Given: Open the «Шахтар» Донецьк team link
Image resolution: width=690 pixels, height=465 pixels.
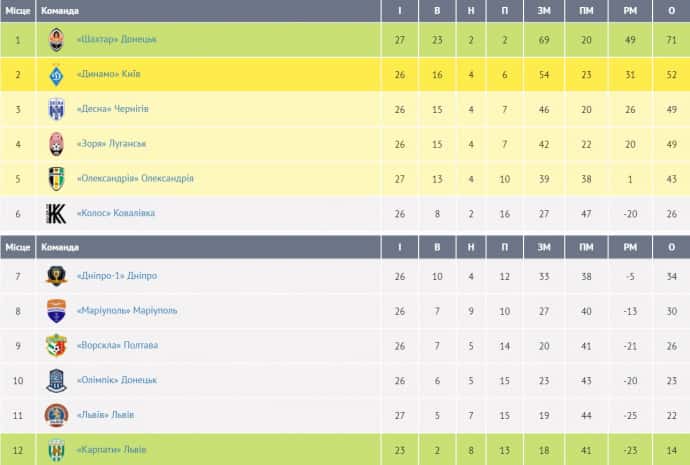Looking at the screenshot, I should click(x=117, y=39).
